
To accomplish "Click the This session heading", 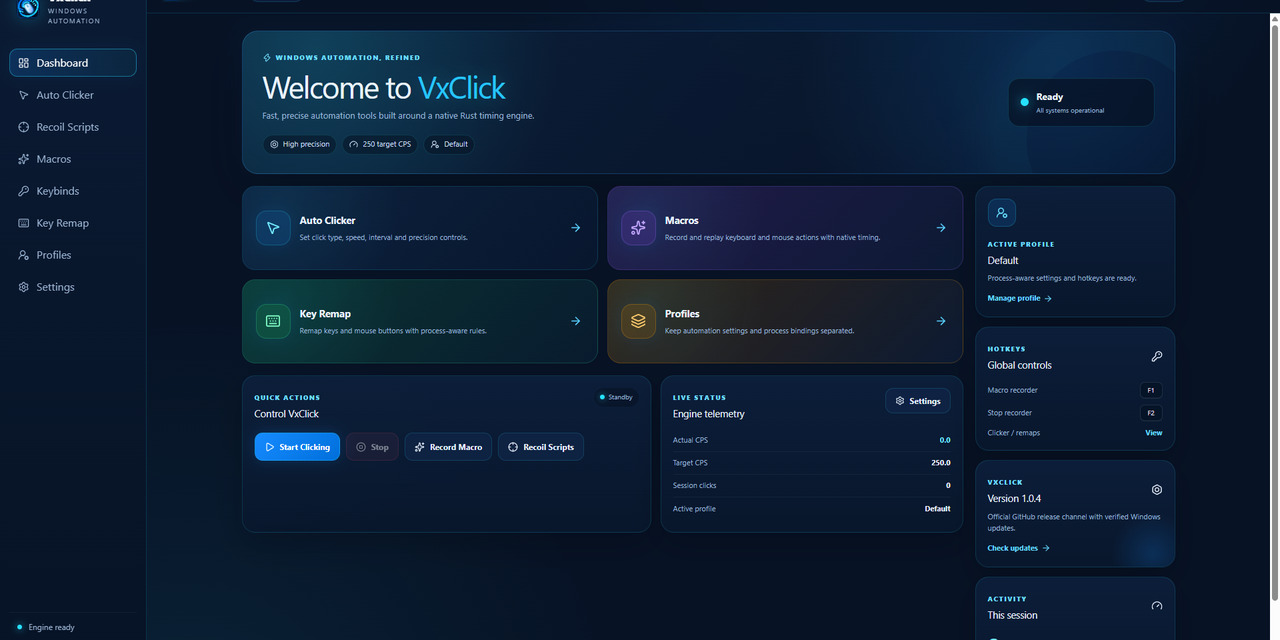I will pyautogui.click(x=1013, y=615).
